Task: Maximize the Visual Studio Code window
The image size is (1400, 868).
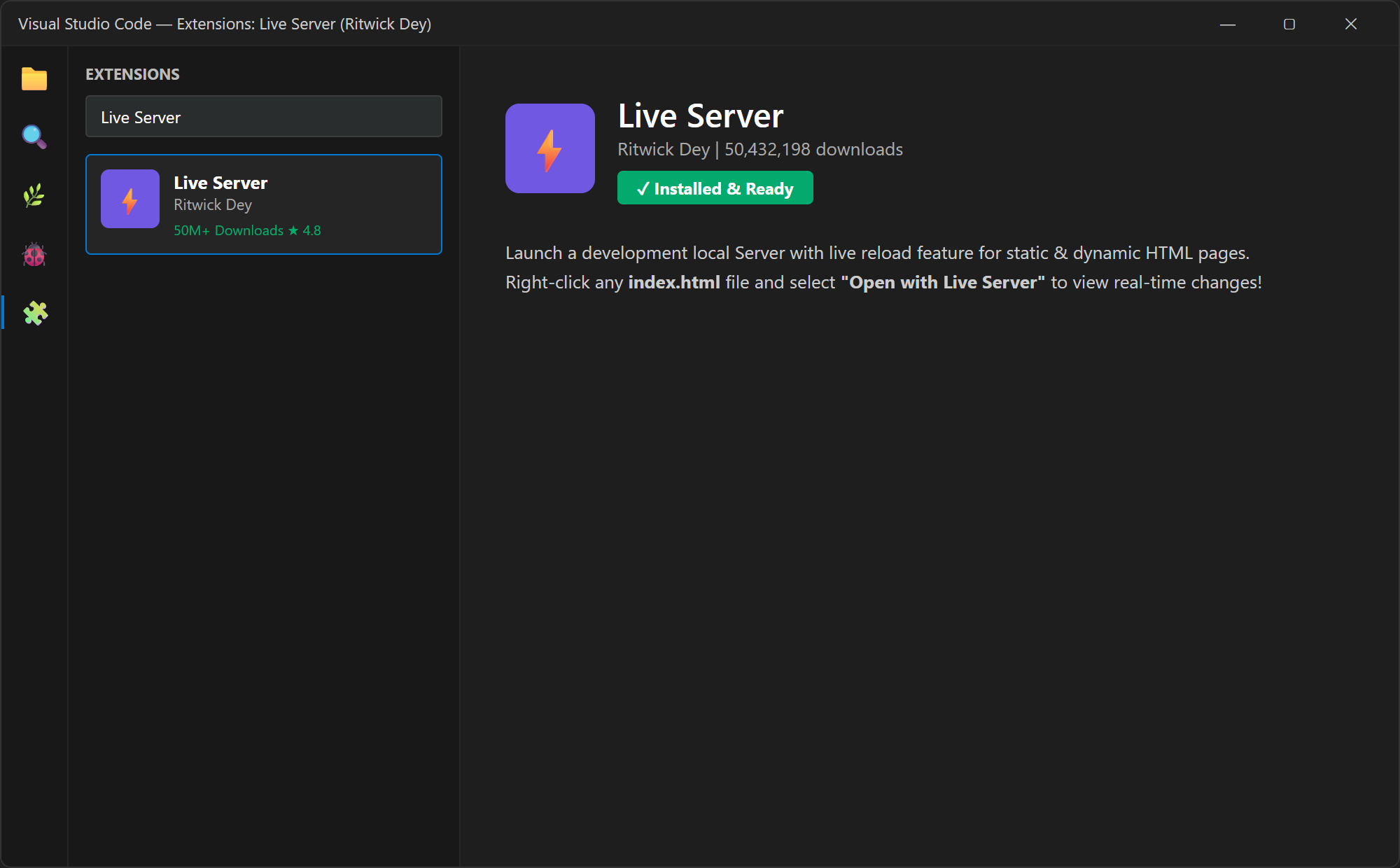Action: click(x=1289, y=24)
